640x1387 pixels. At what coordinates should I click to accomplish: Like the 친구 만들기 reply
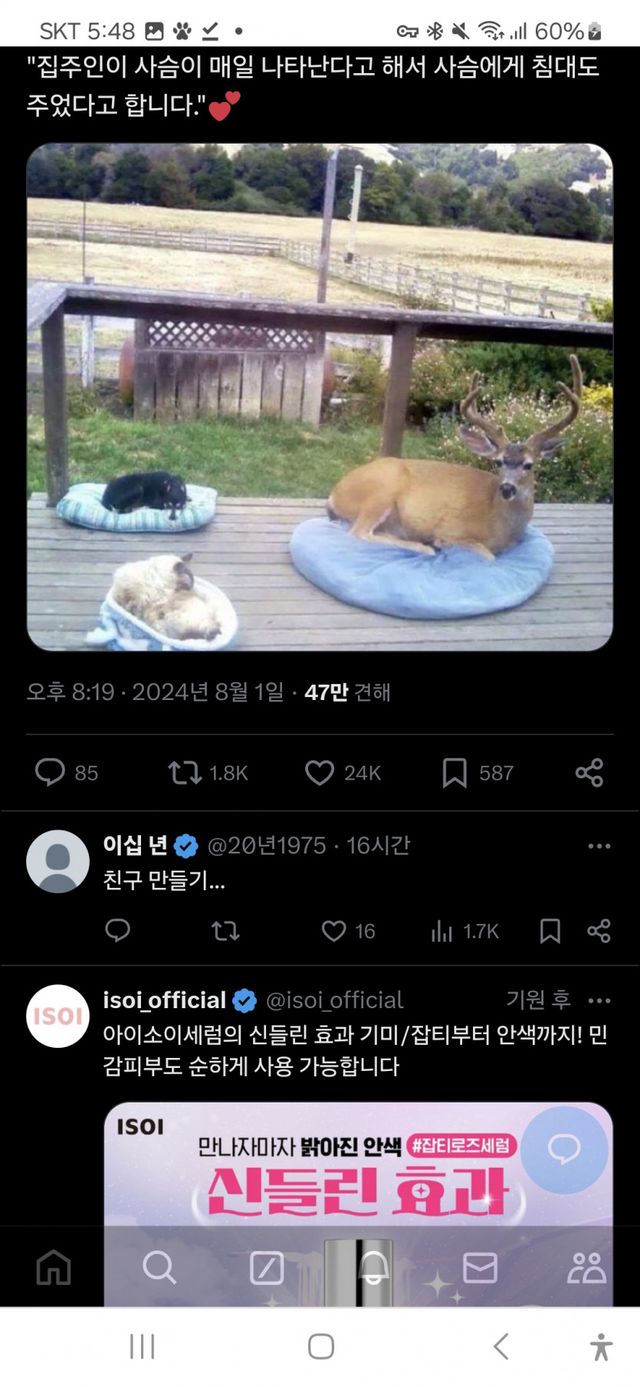334,931
